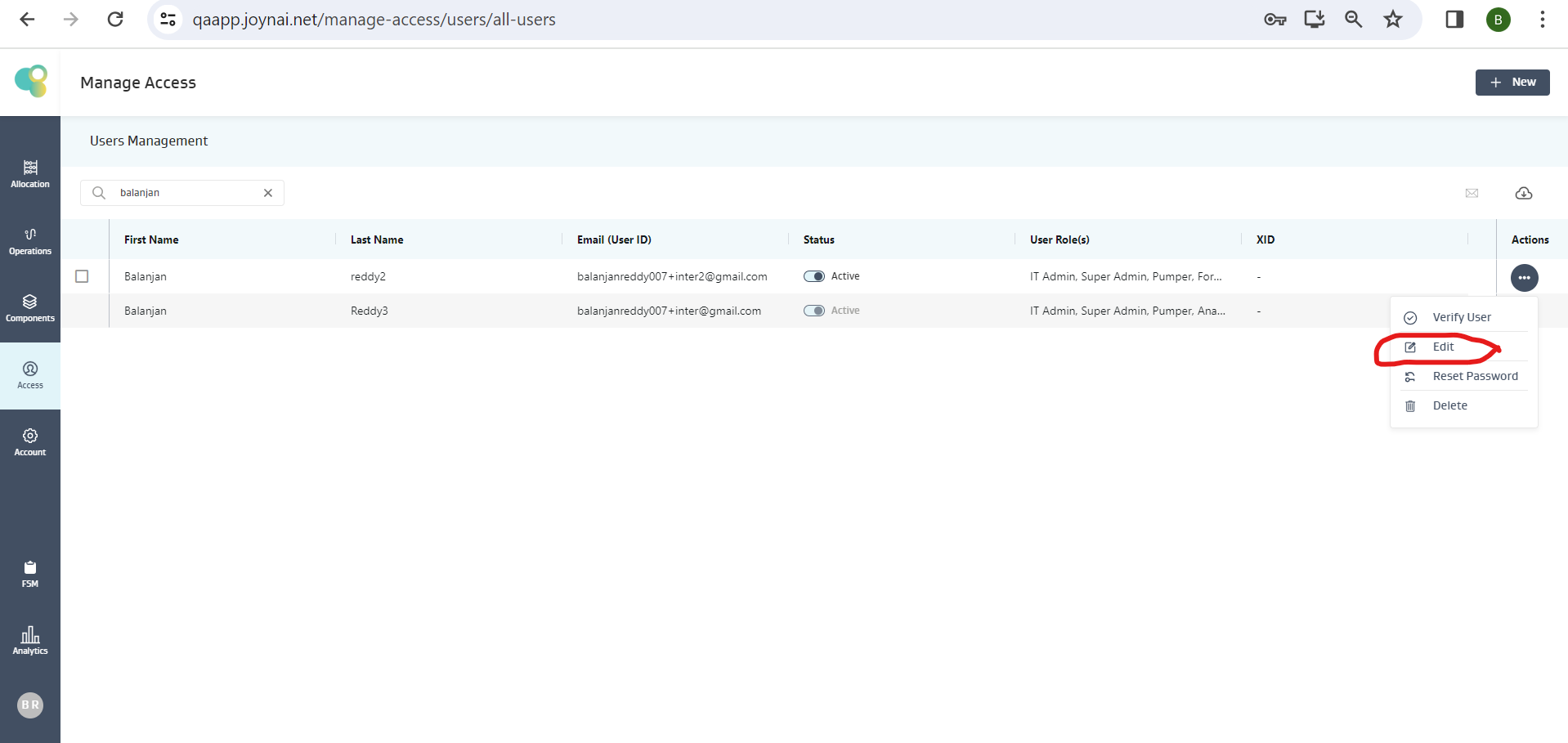Choose Delete in the actions menu
The image size is (1568, 743).
tap(1449, 405)
